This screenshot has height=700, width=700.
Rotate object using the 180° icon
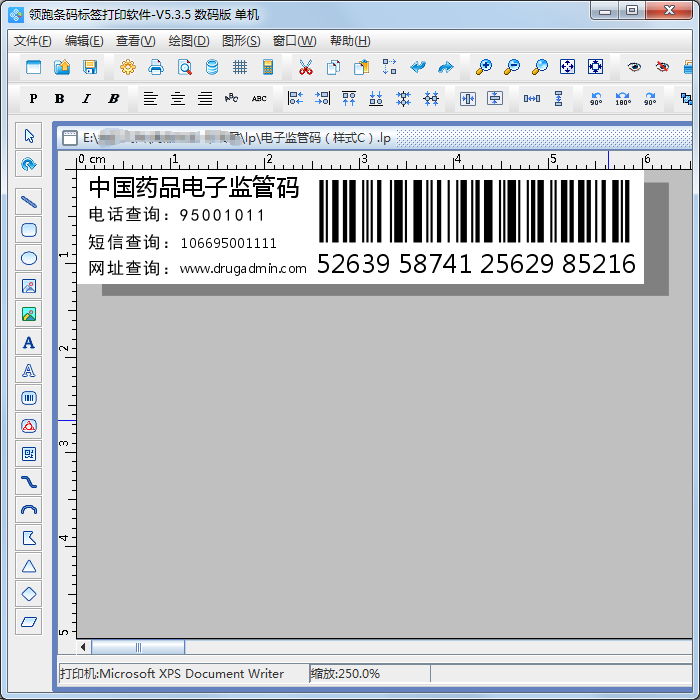point(623,98)
